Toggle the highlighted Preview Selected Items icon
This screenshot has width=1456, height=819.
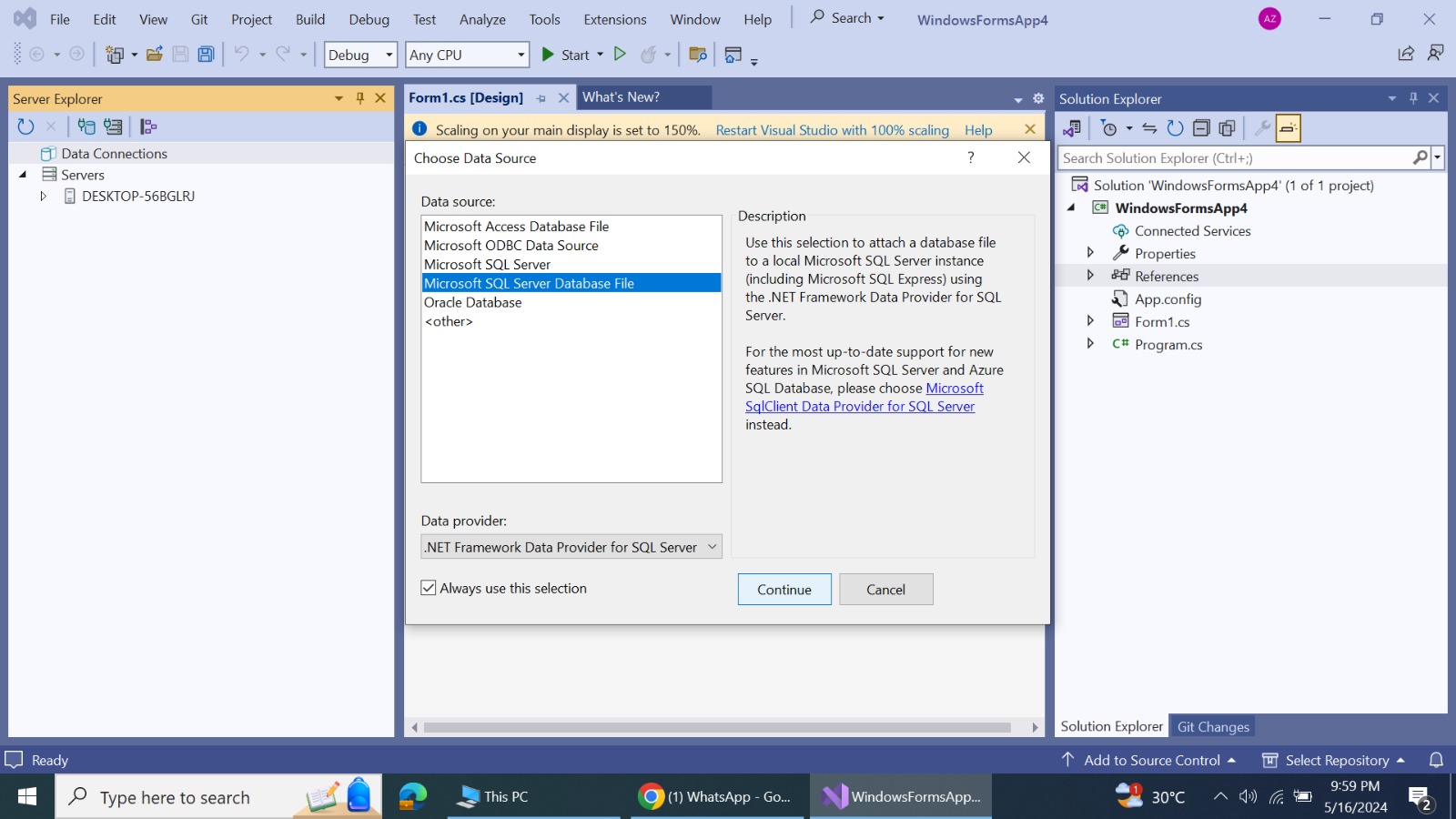(x=1288, y=128)
